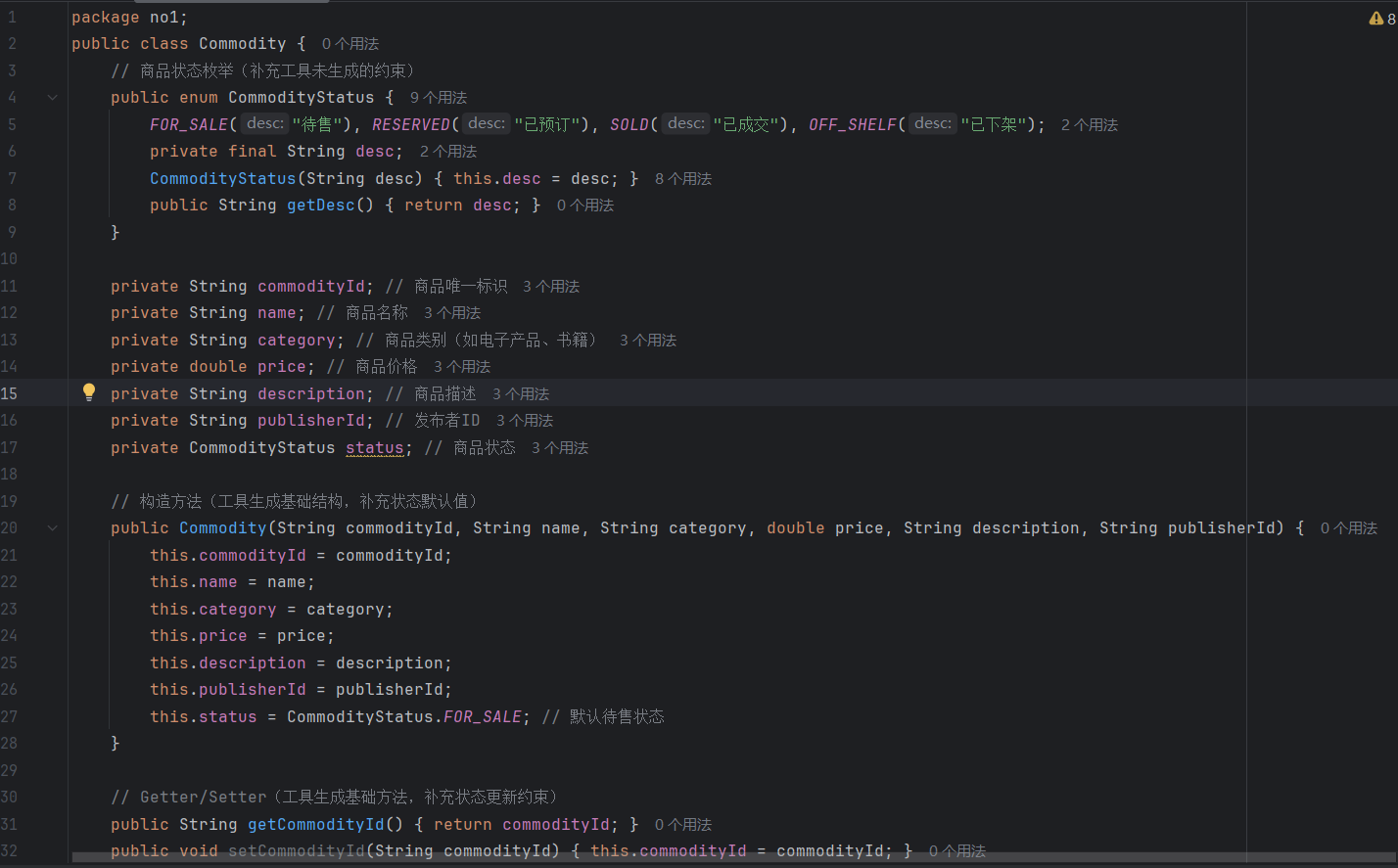Click the '2 个用法' hint after OFF_SHELF
The width and height of the screenshot is (1398, 868).
coord(1090,125)
